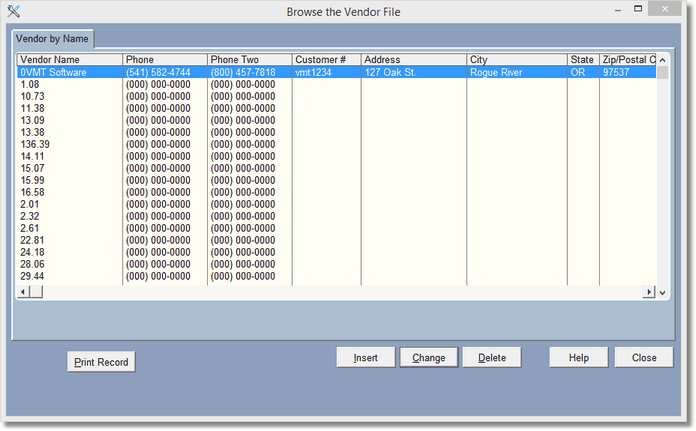Click the State column header
696x431 pixels.
583,59
